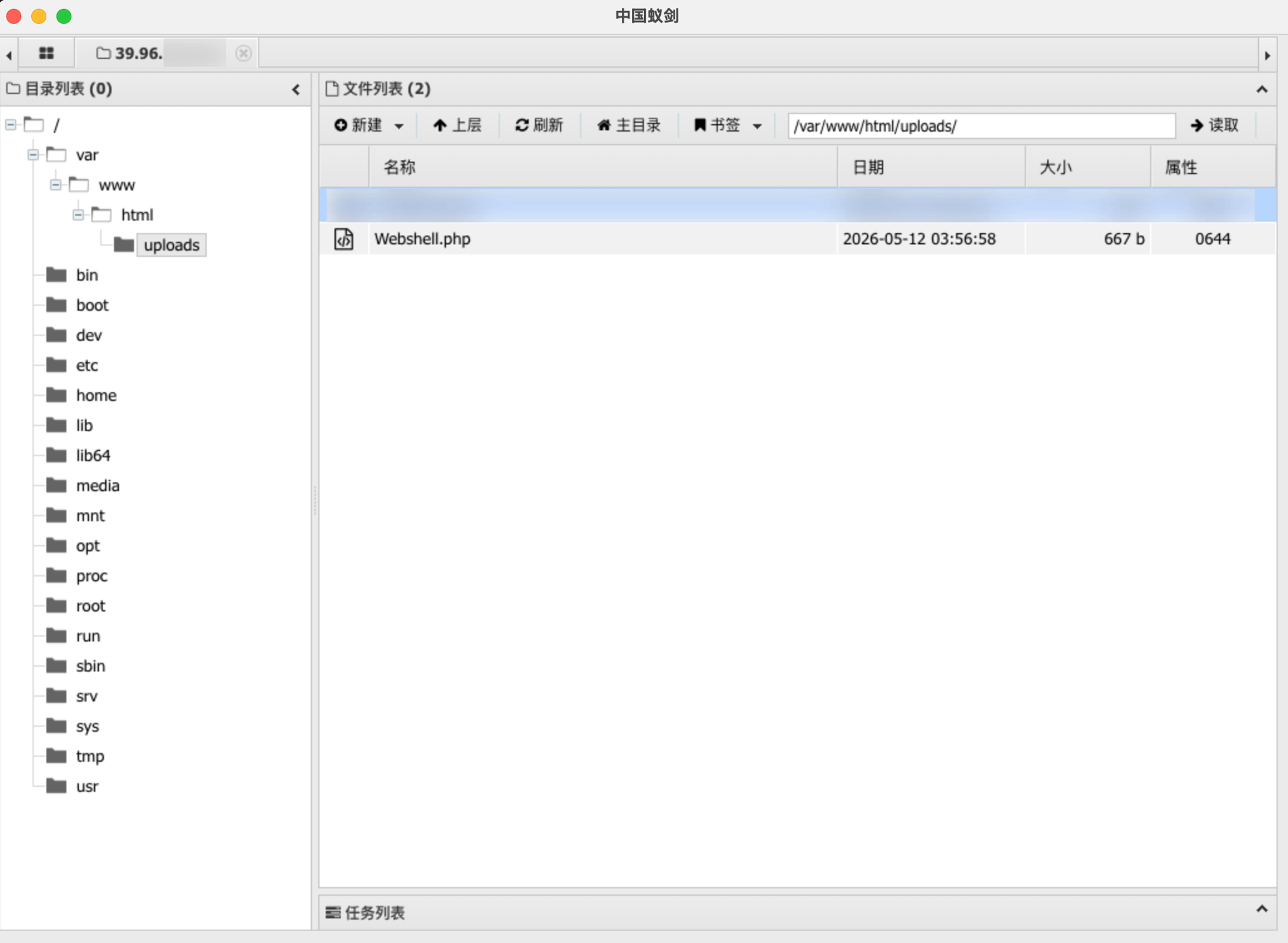Click the 读取 read button
1288x943 pixels.
click(x=1214, y=126)
